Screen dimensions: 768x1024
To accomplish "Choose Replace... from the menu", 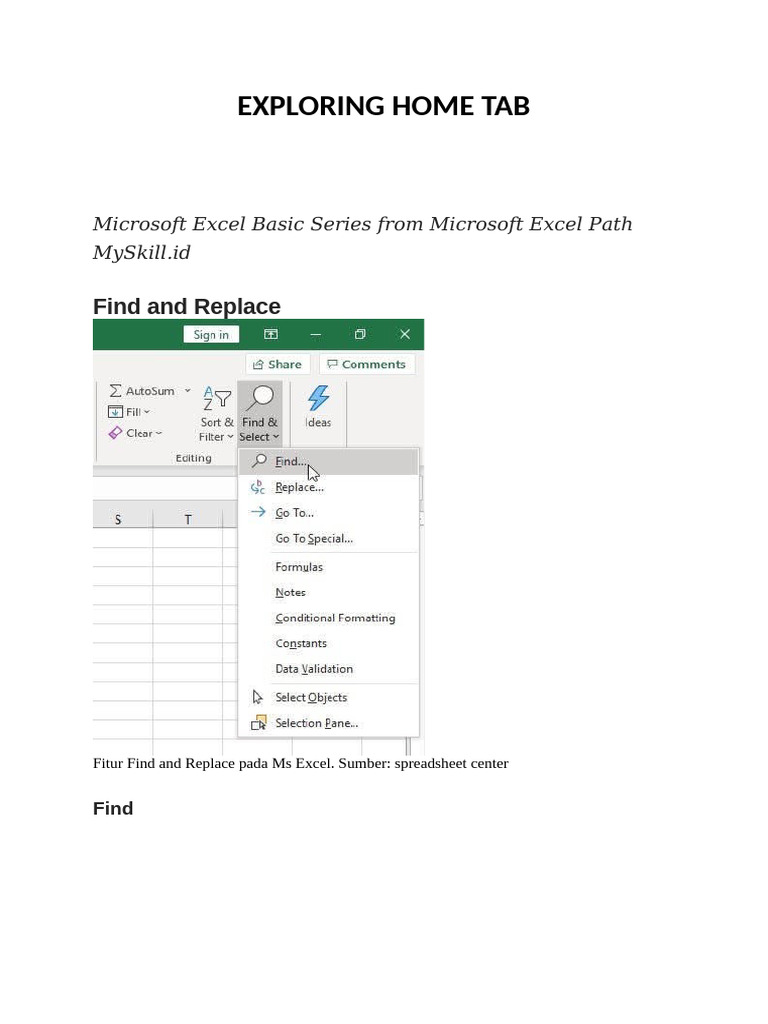I will tap(328, 487).
